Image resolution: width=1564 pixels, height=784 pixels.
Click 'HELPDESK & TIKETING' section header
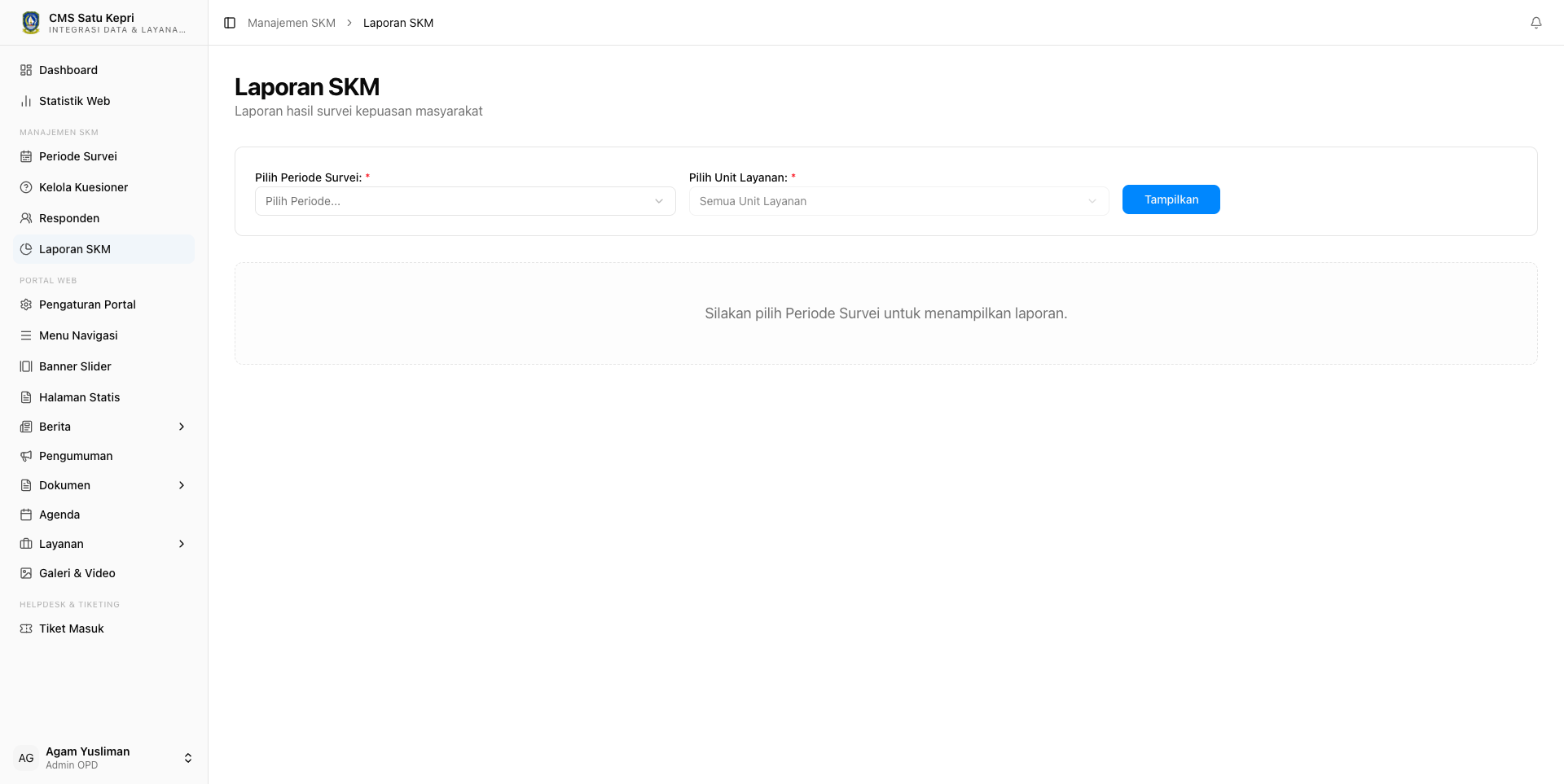point(69,604)
